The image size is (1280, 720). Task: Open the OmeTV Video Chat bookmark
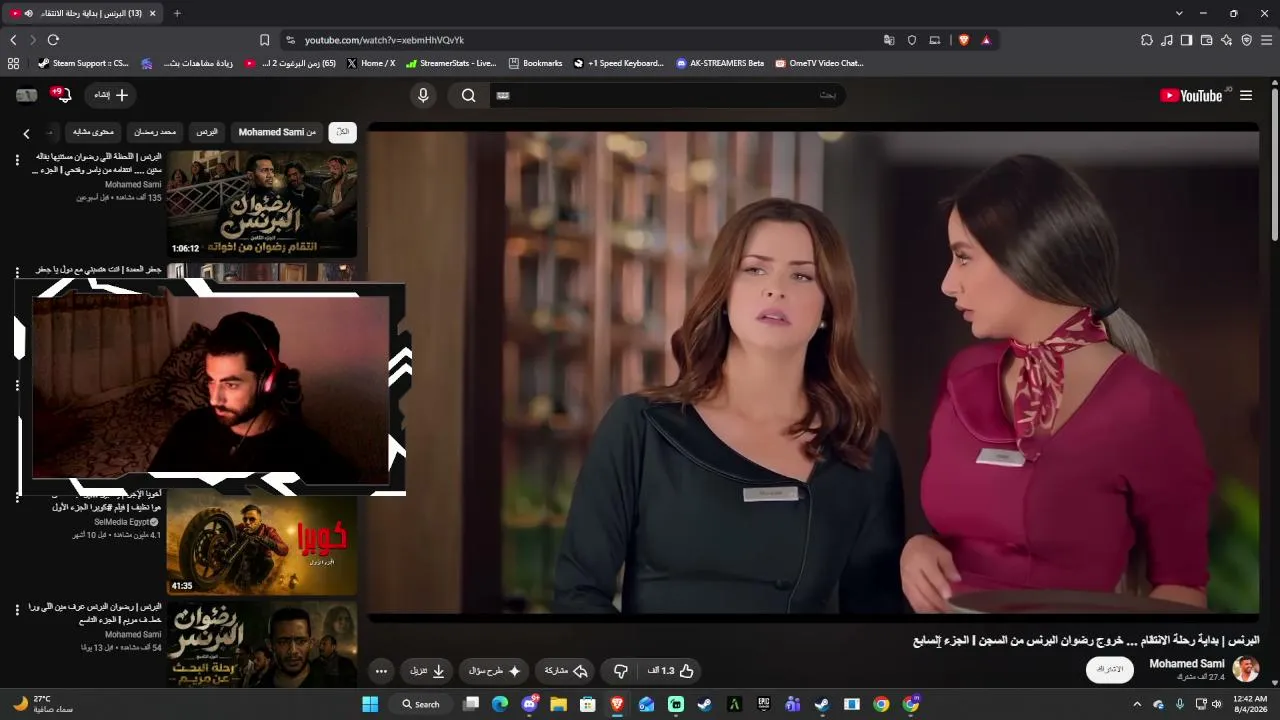coord(819,63)
